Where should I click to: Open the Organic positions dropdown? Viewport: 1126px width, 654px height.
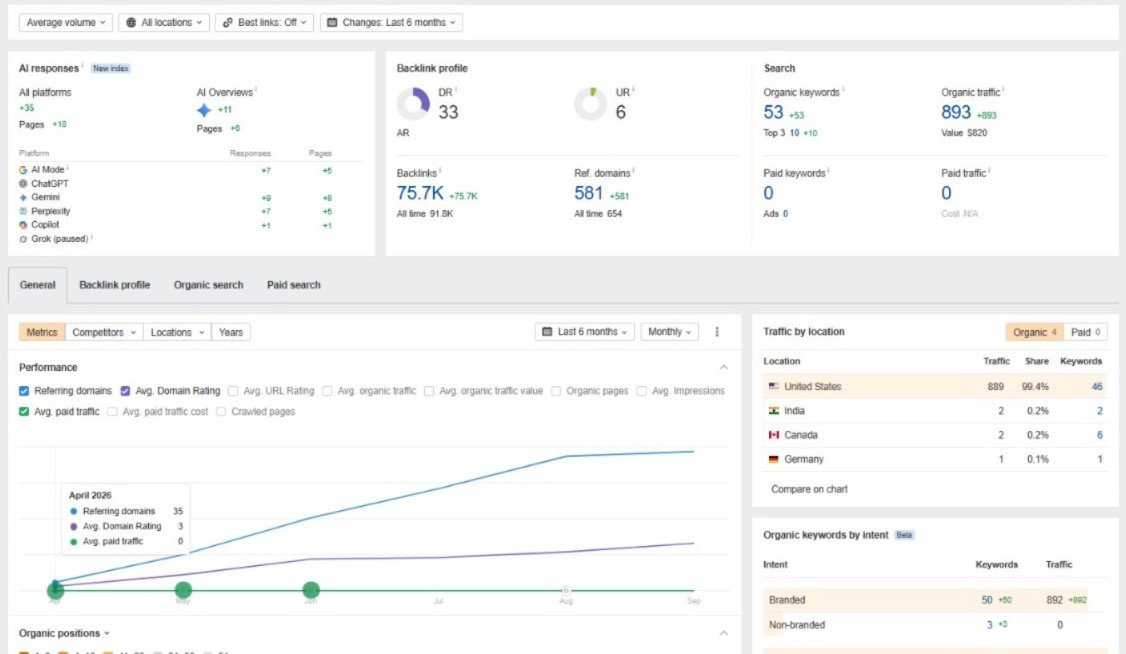[x=64, y=633]
